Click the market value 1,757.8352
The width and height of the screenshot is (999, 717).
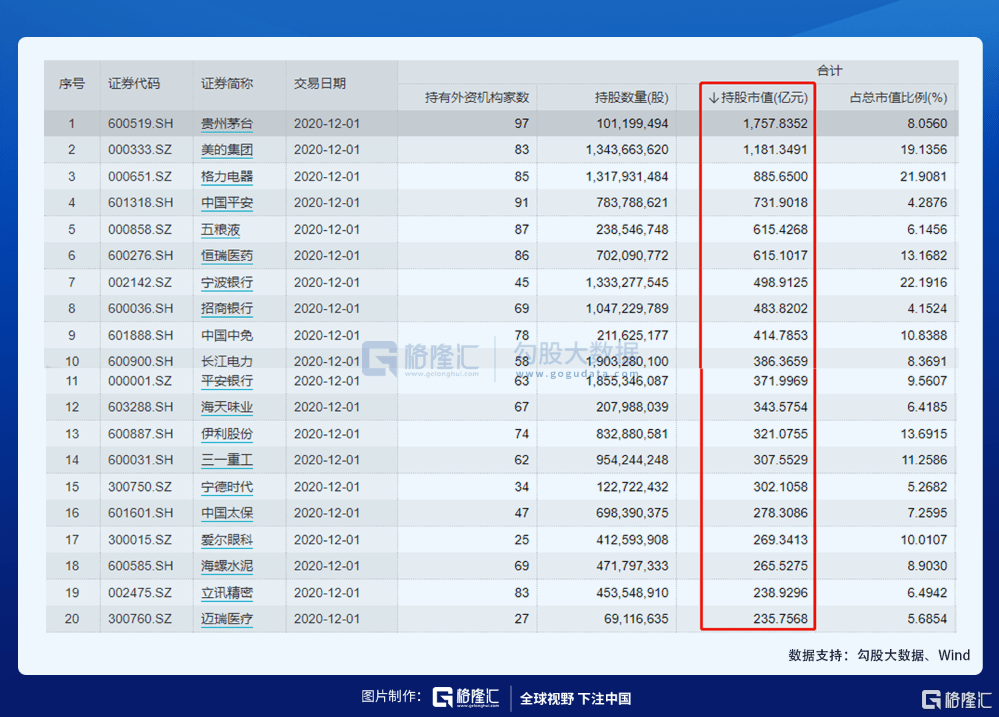click(775, 124)
